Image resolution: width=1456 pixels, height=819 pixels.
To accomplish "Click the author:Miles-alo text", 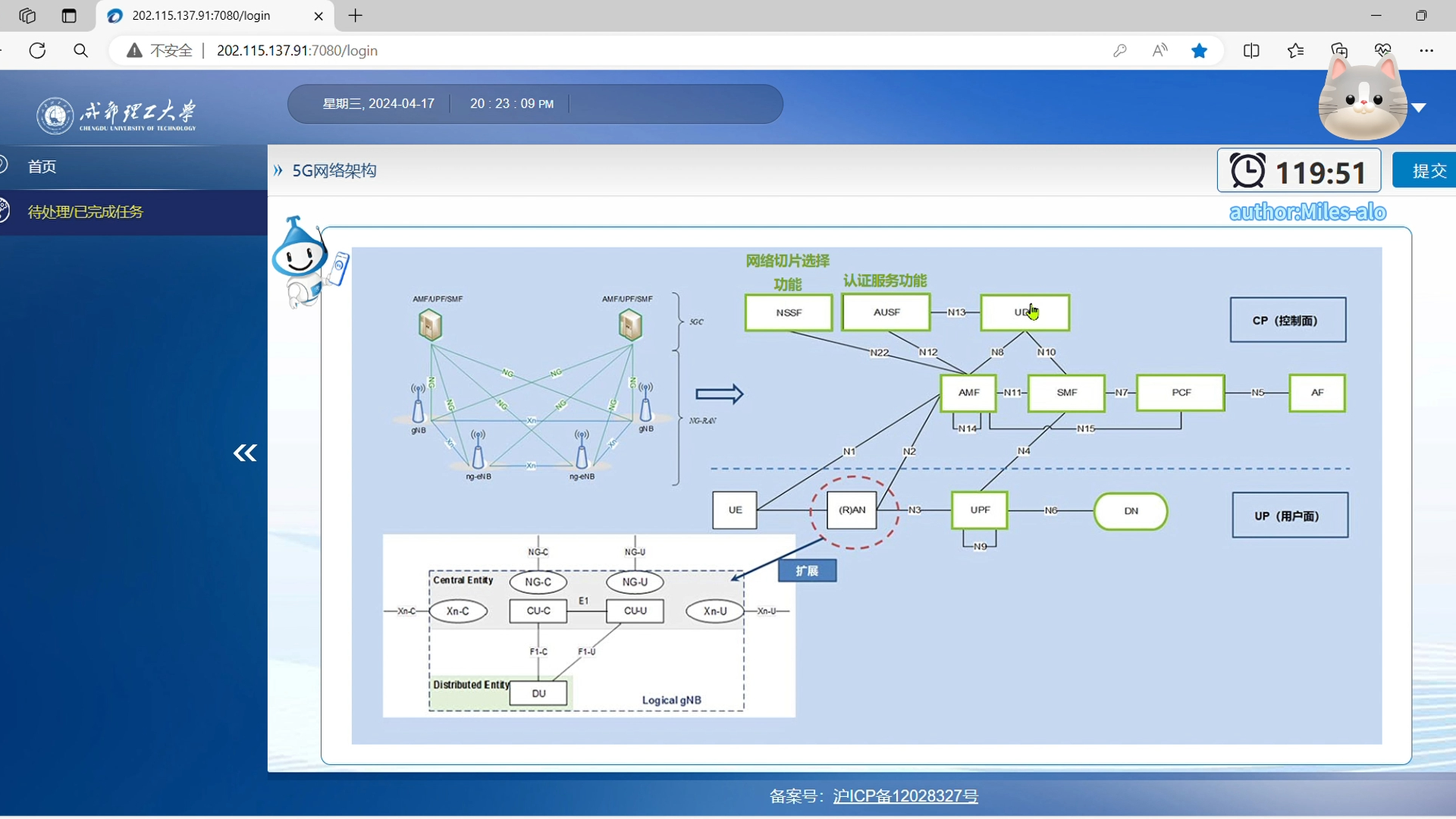I will (1307, 212).
